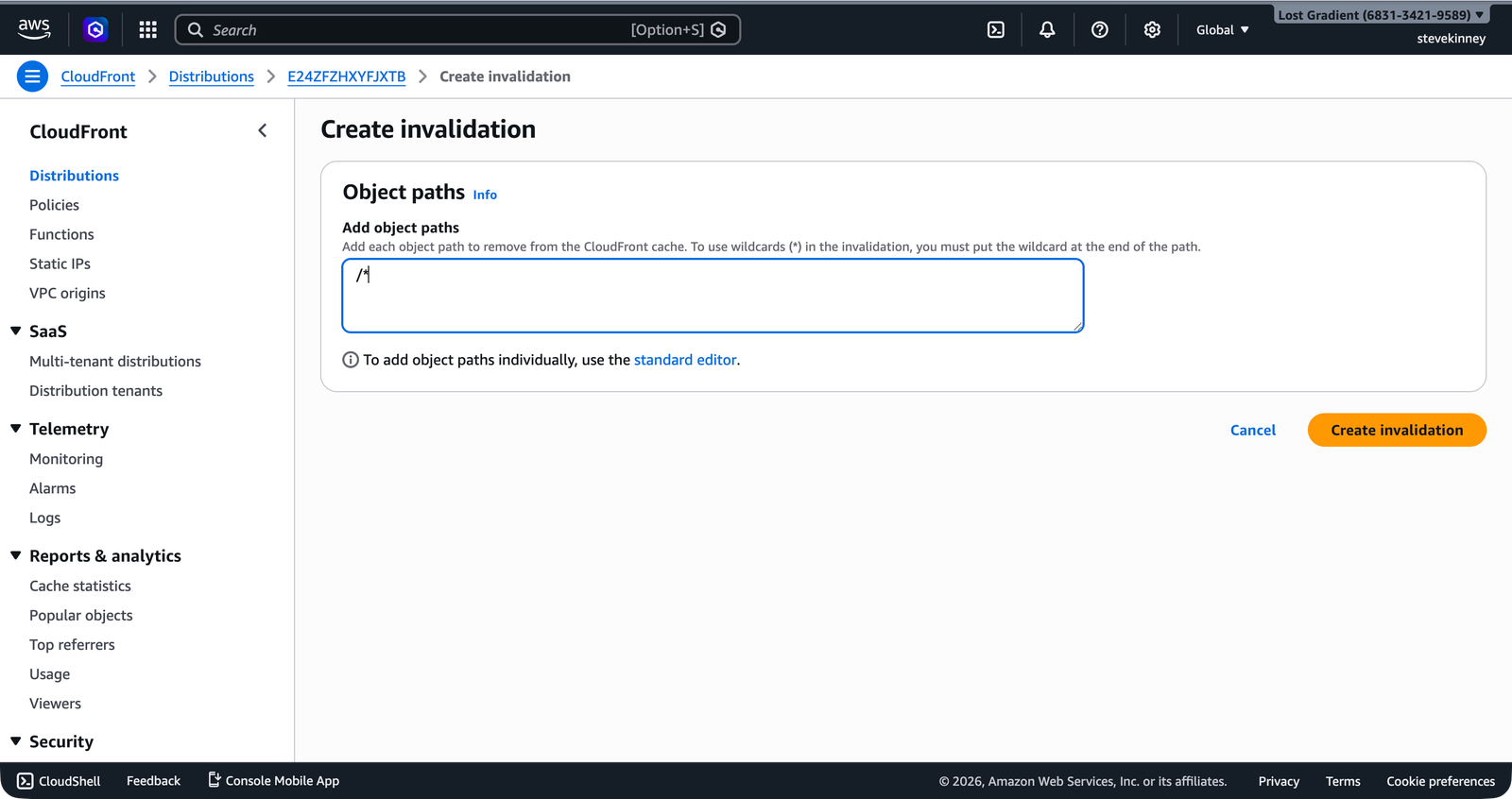Collapse the SaaS section

point(16,331)
